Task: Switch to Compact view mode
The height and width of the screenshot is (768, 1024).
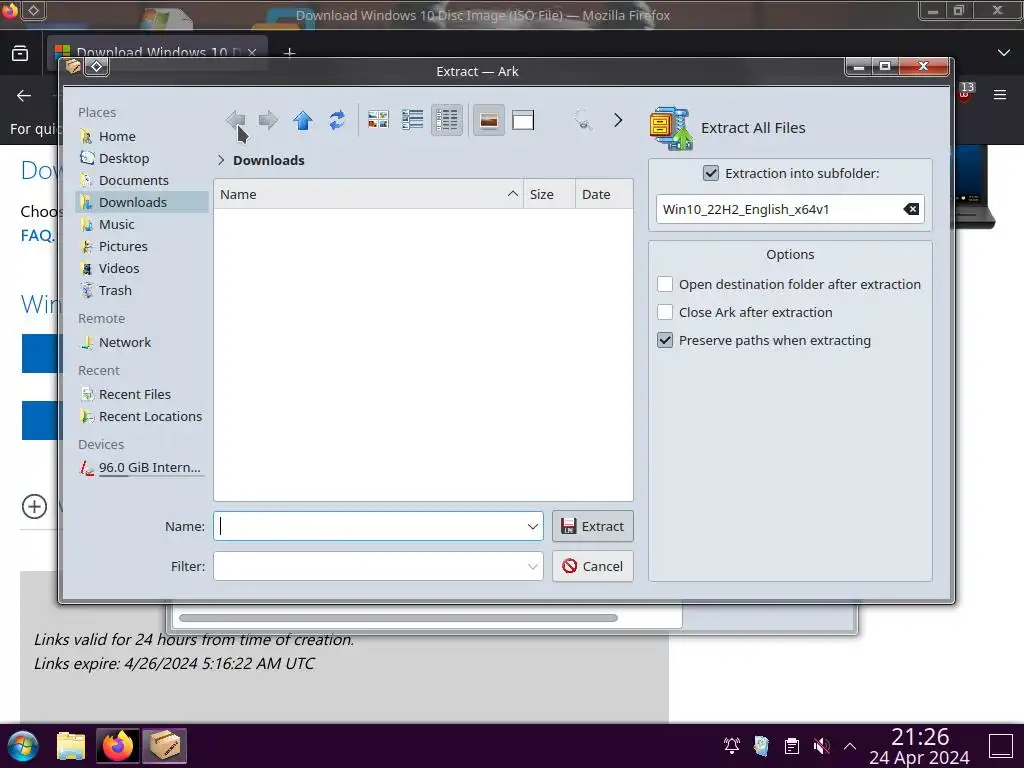Action: pyautogui.click(x=413, y=120)
